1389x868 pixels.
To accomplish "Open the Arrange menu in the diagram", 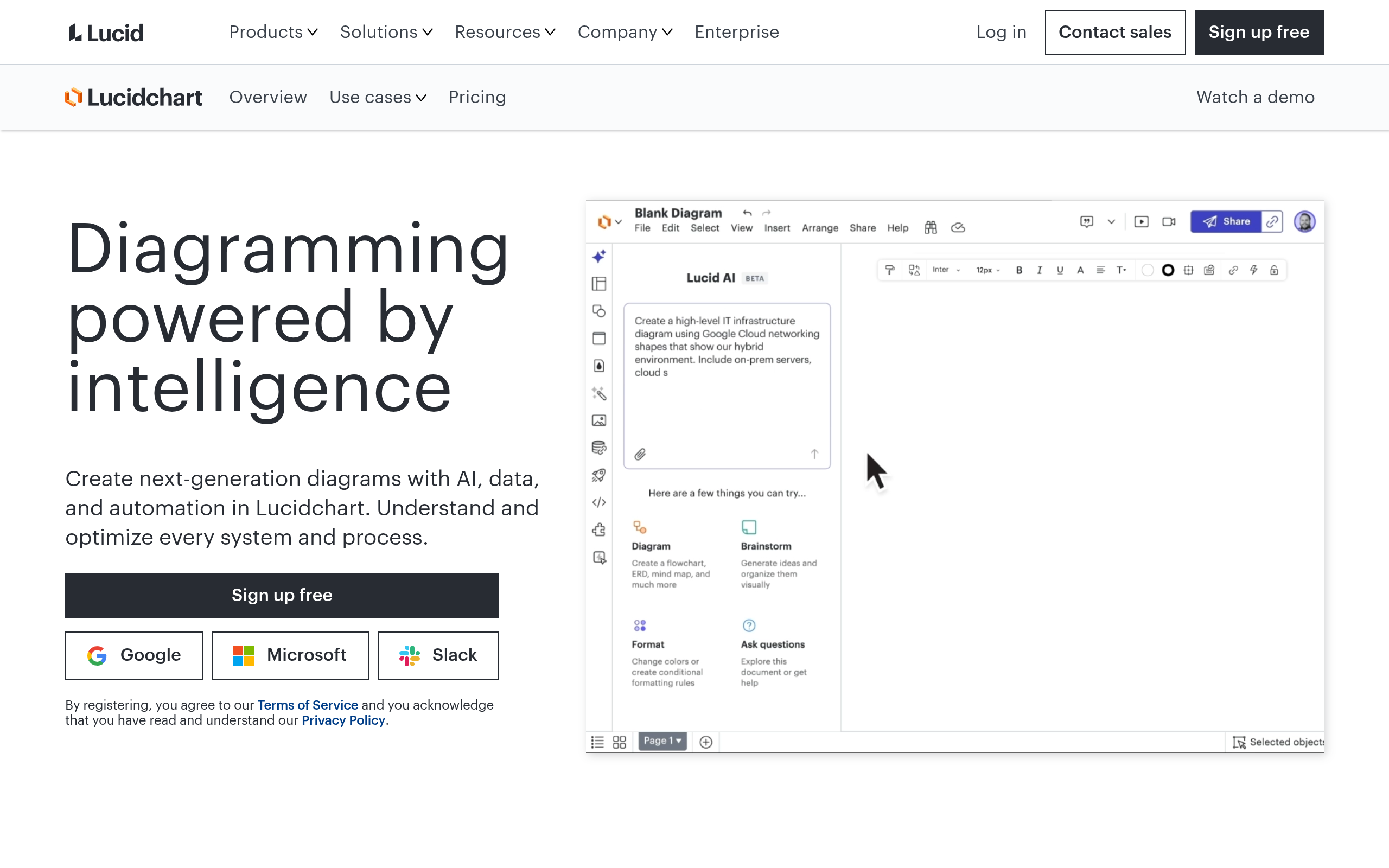I will point(820,228).
